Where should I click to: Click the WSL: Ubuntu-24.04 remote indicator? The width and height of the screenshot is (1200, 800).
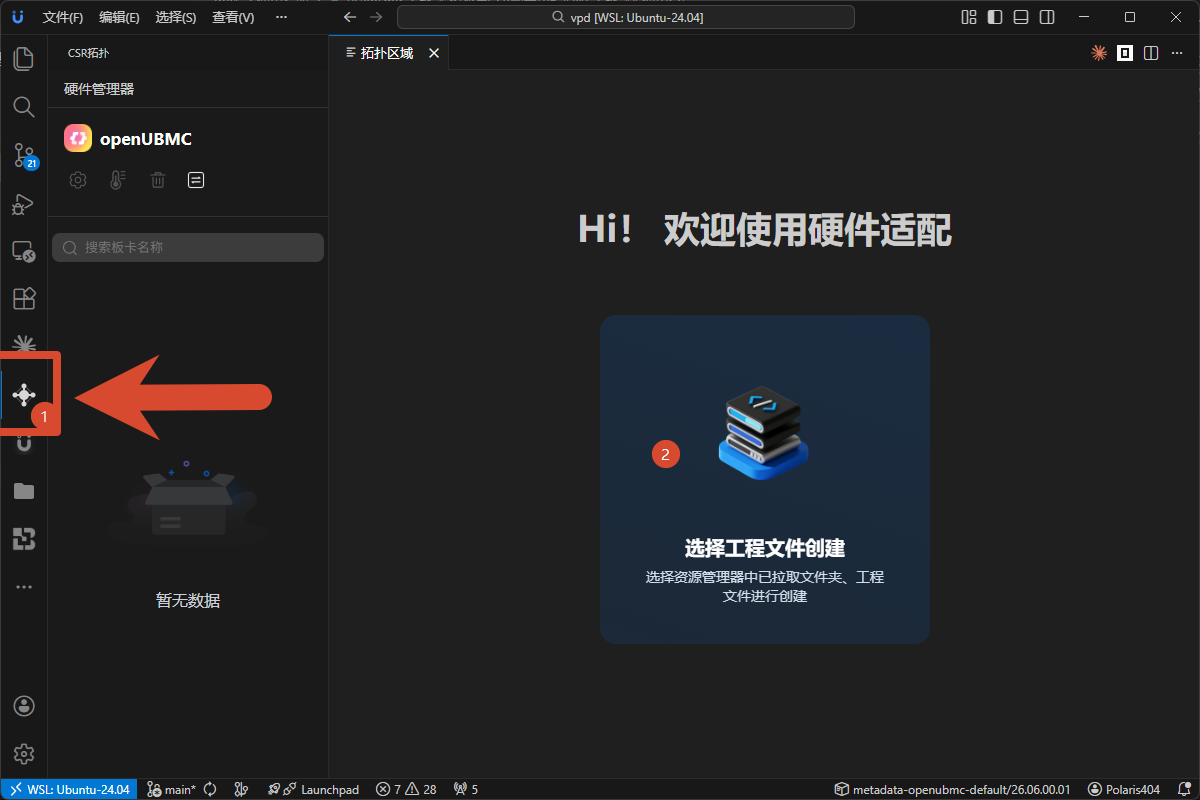[x=68, y=790]
